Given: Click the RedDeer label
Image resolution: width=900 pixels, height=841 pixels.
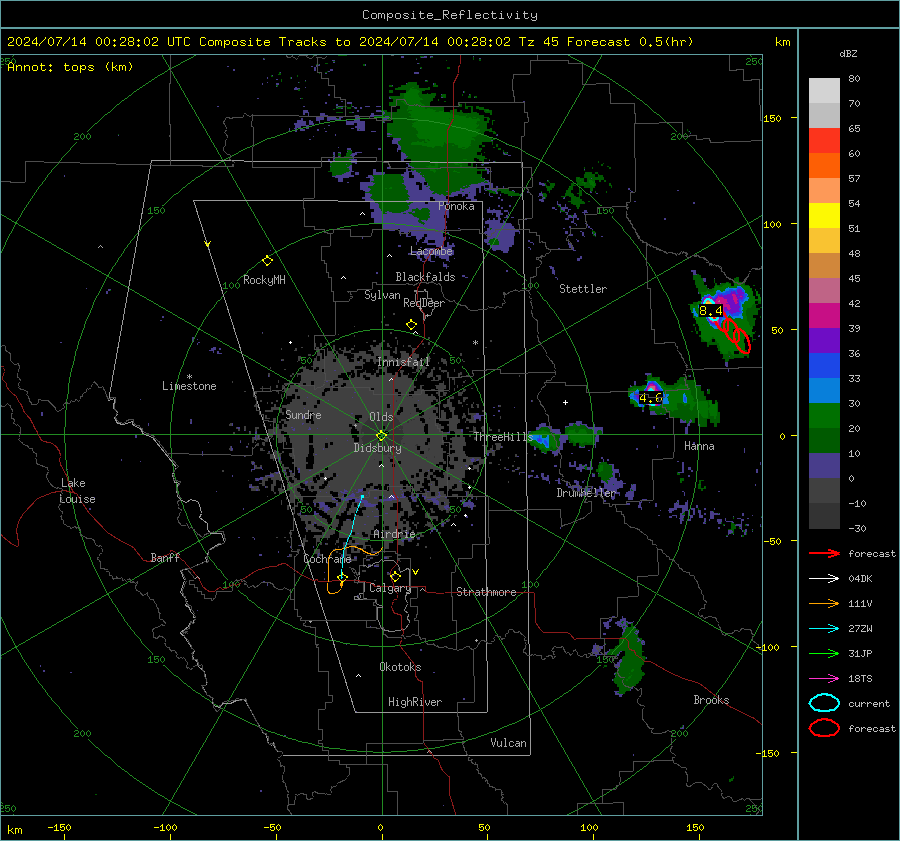Looking at the screenshot, I should click(x=424, y=303).
